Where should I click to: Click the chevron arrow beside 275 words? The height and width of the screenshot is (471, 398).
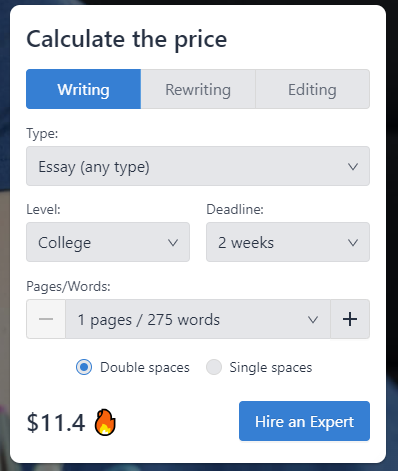pos(313,319)
